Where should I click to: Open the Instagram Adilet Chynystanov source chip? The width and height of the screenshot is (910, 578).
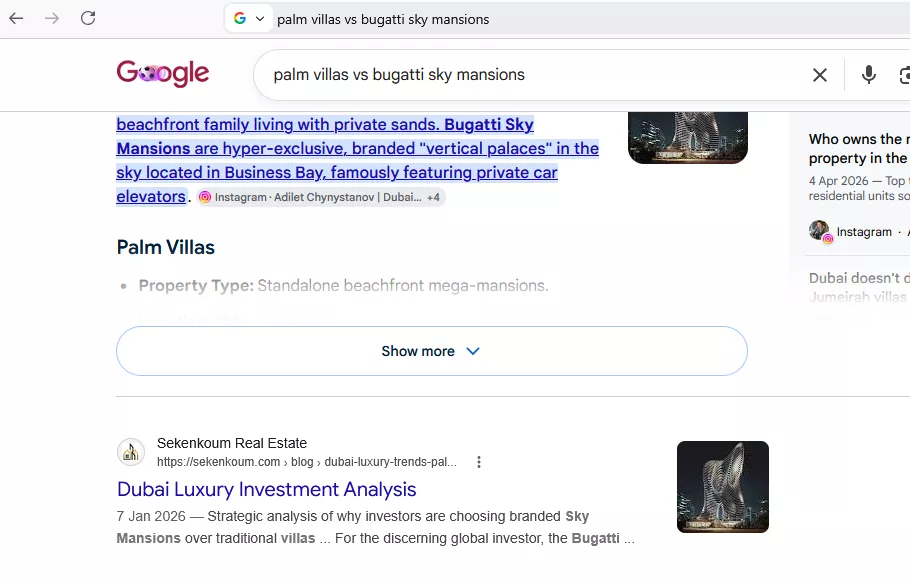click(x=321, y=197)
